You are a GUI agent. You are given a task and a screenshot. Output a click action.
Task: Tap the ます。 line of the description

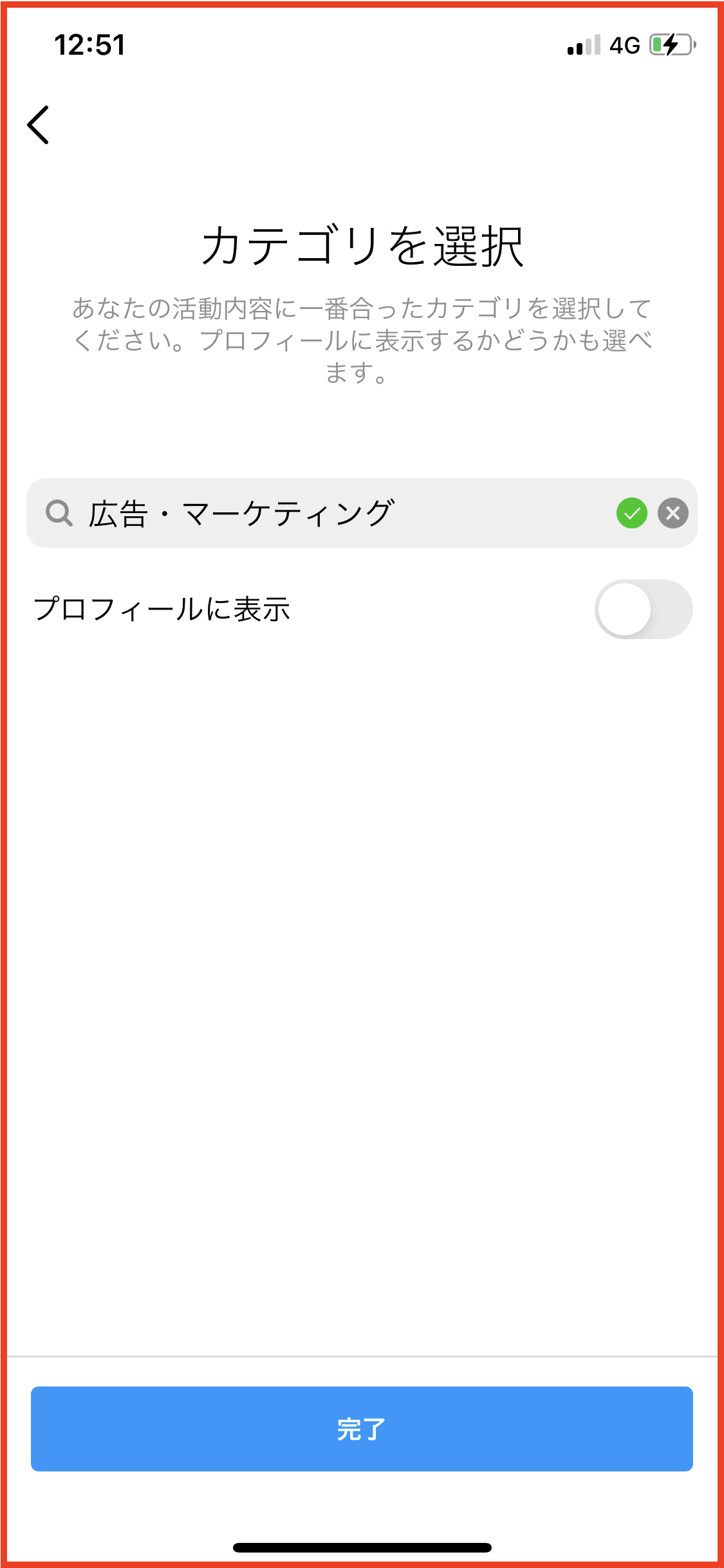click(x=356, y=372)
